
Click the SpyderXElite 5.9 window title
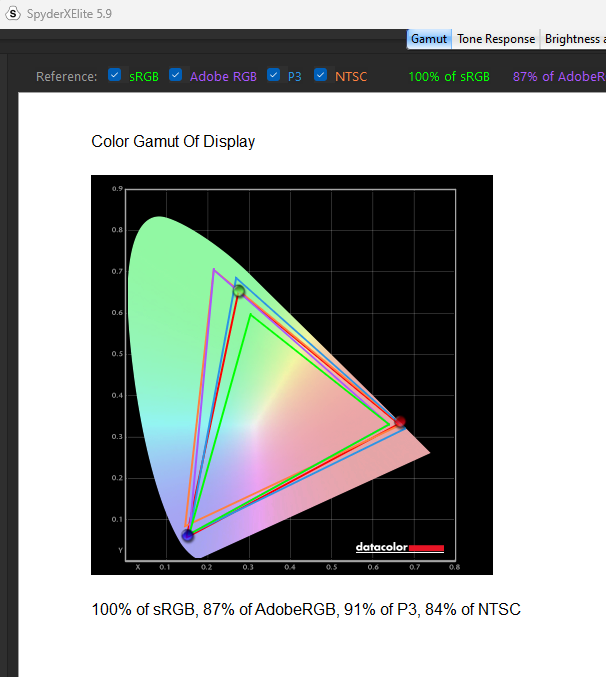(x=70, y=13)
